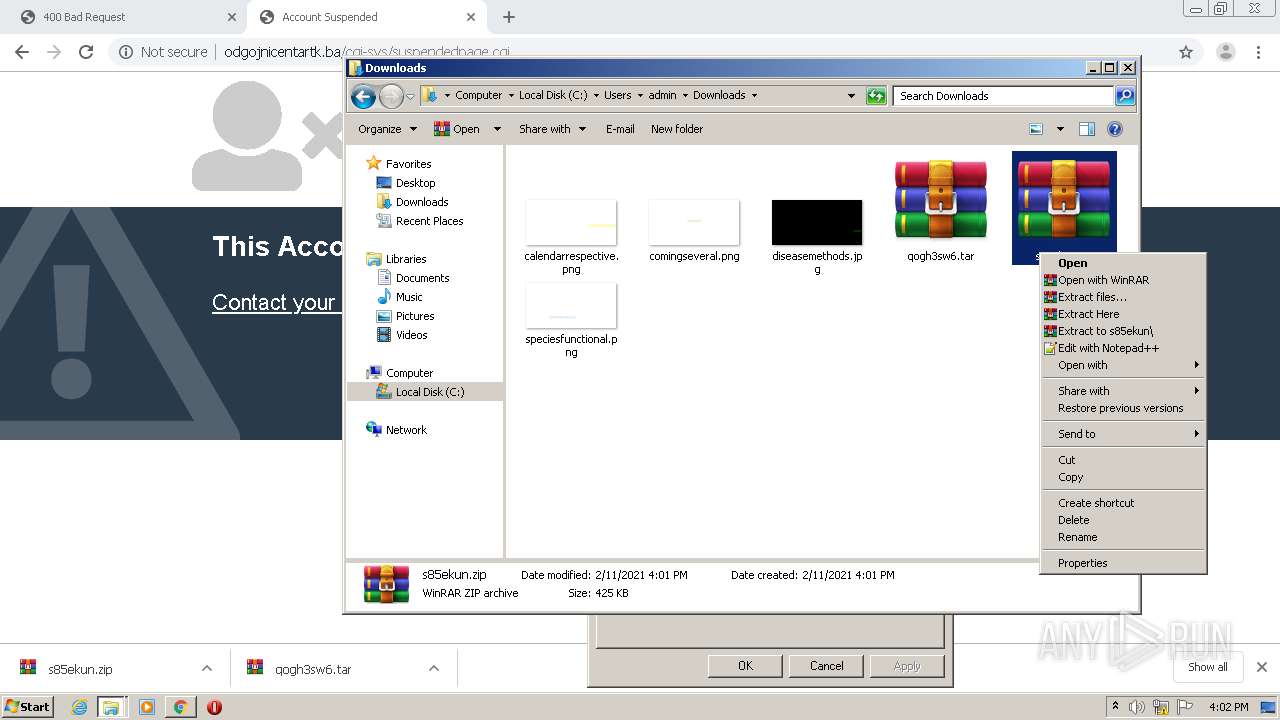Choose Extract Here in context menu
The image size is (1280, 720).
(1123, 314)
